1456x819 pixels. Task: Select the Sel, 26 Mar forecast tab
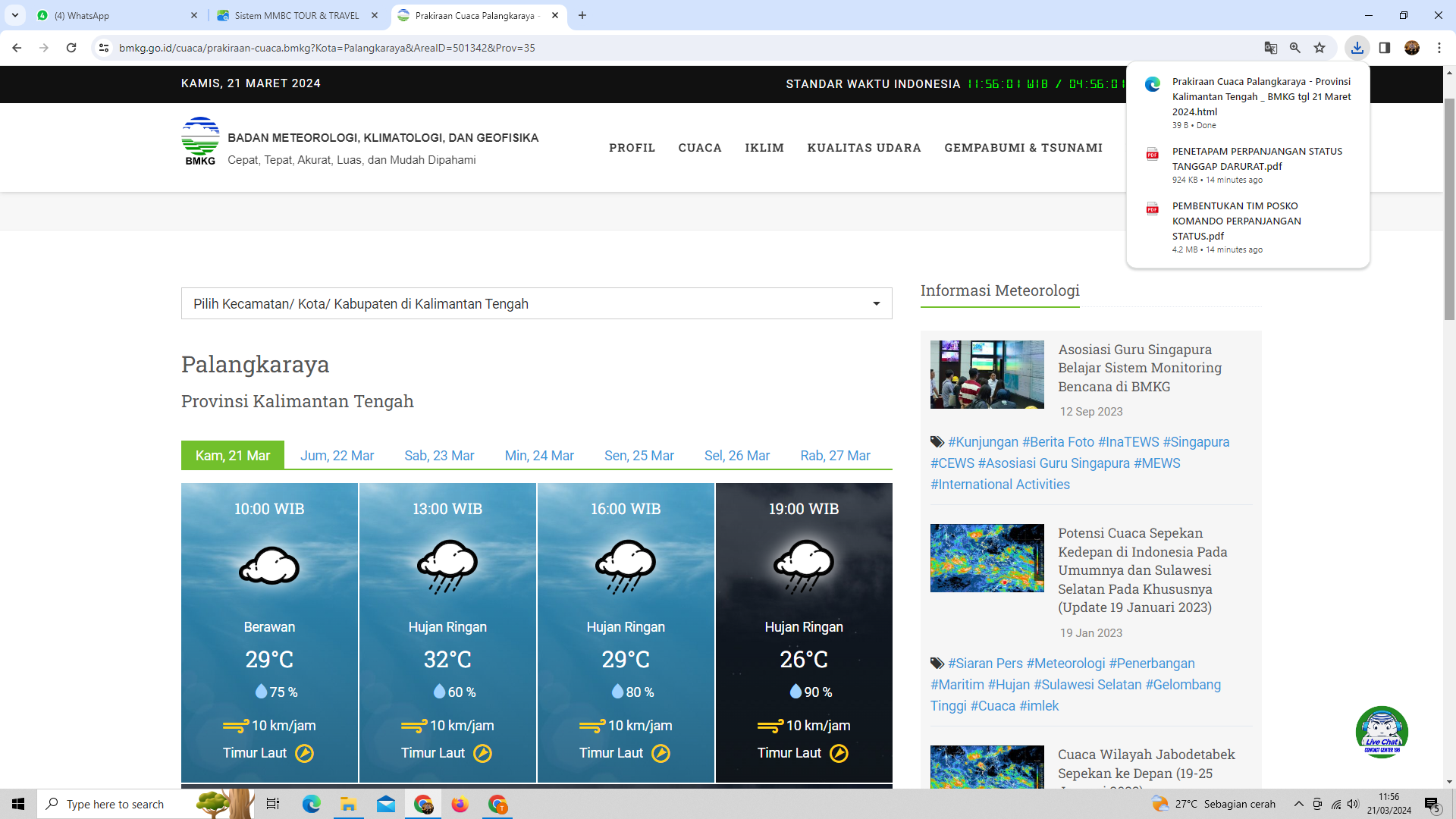click(737, 455)
